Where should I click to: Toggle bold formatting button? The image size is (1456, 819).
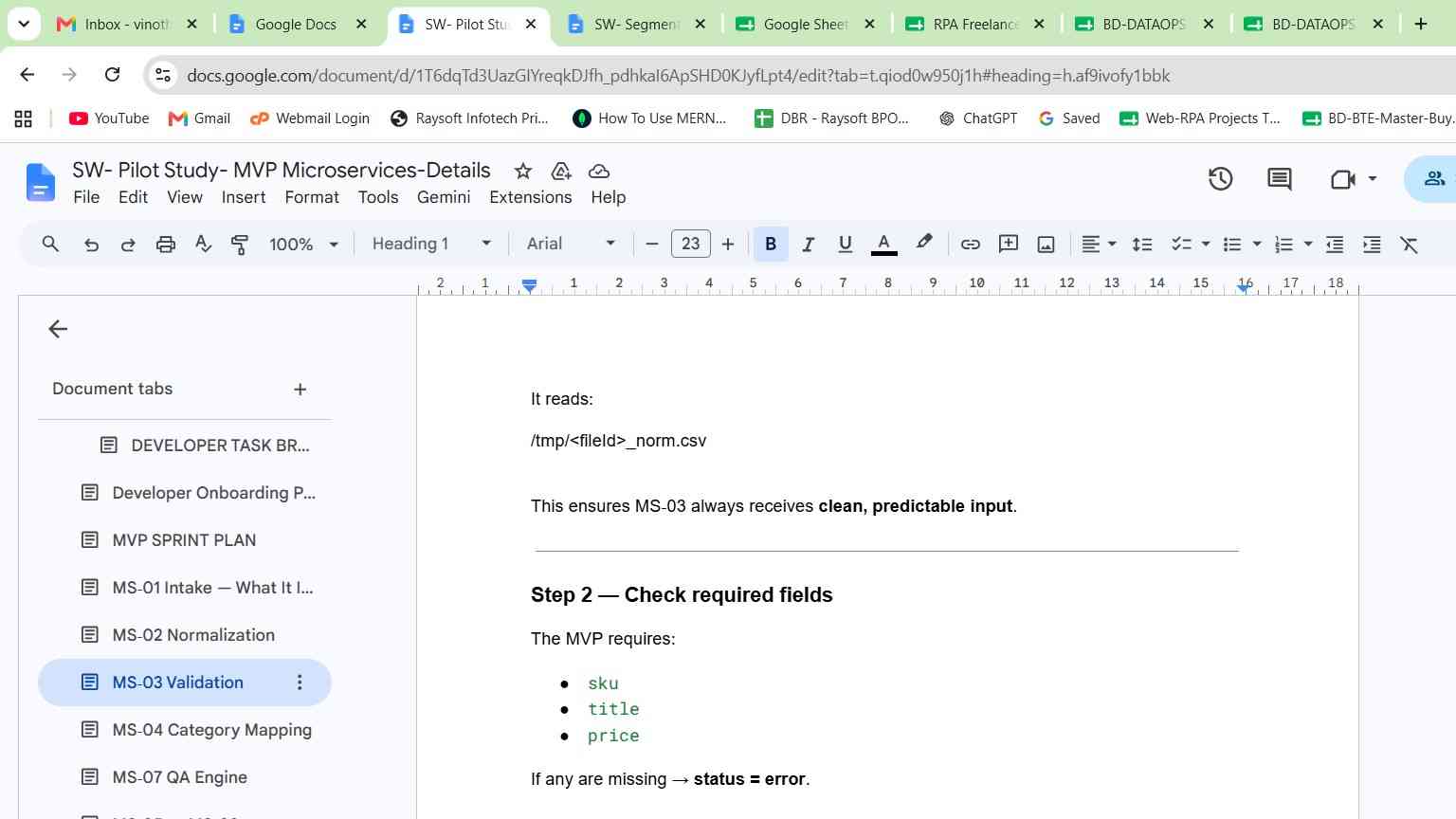(771, 245)
